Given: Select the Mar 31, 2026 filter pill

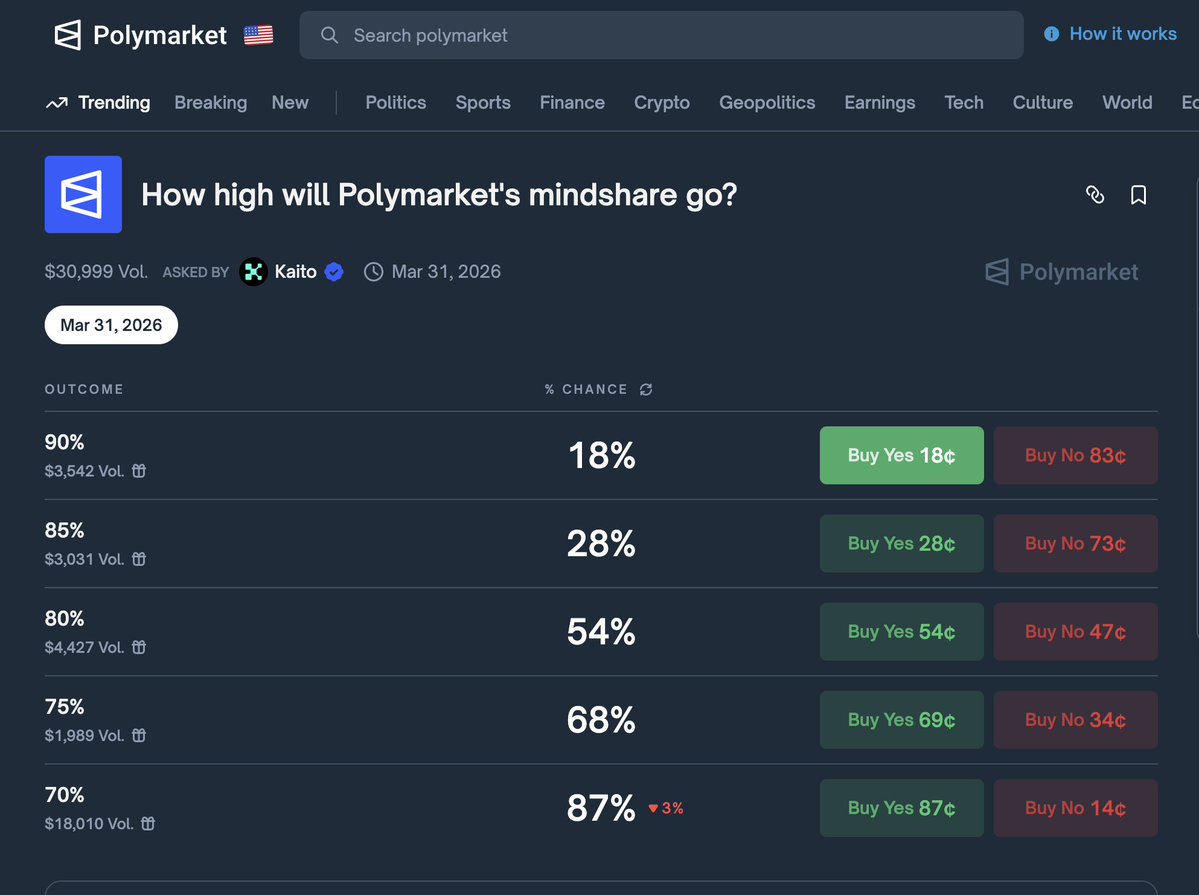Looking at the screenshot, I should pos(110,324).
